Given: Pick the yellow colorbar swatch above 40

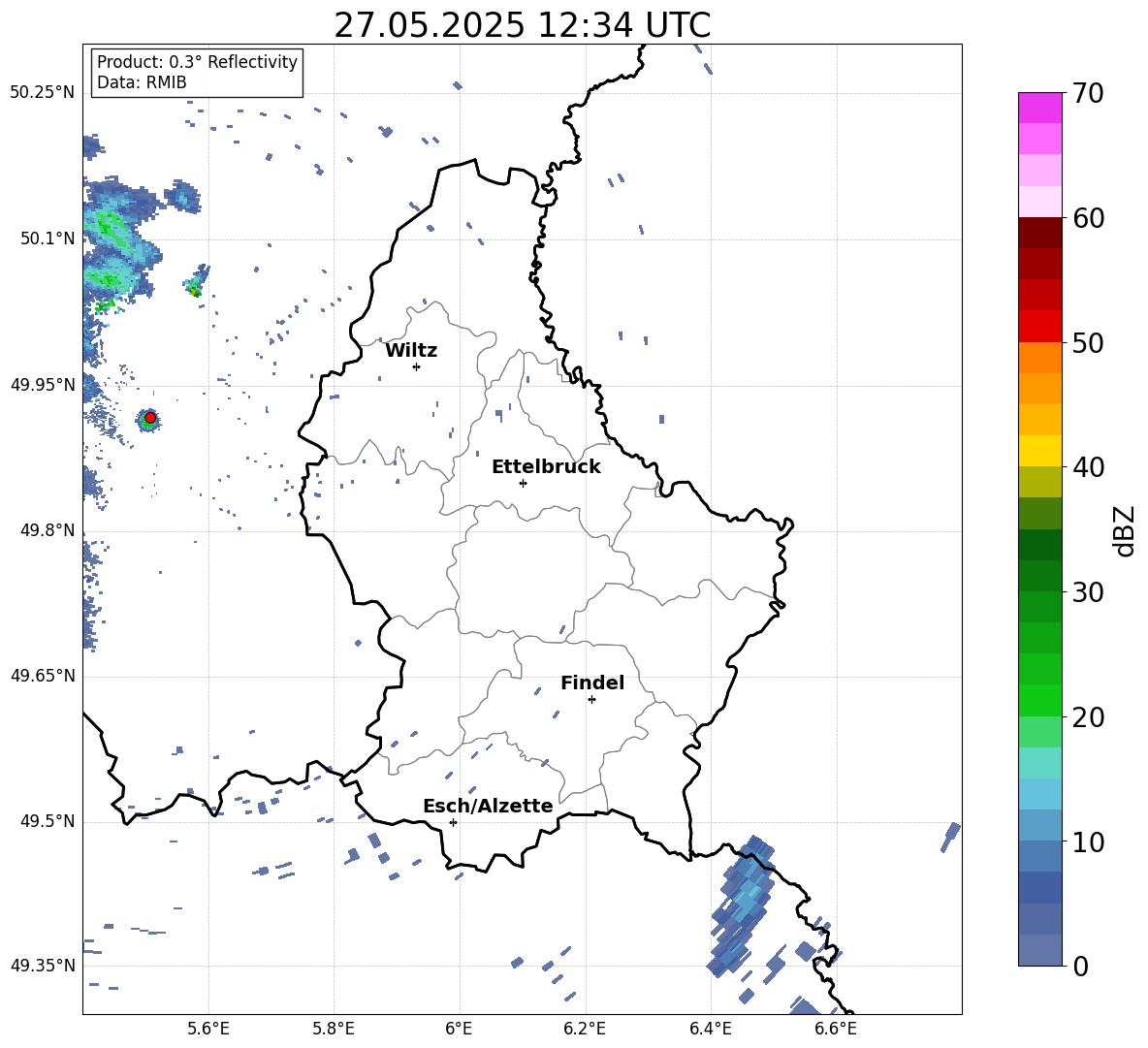Looking at the screenshot, I should tap(1039, 451).
